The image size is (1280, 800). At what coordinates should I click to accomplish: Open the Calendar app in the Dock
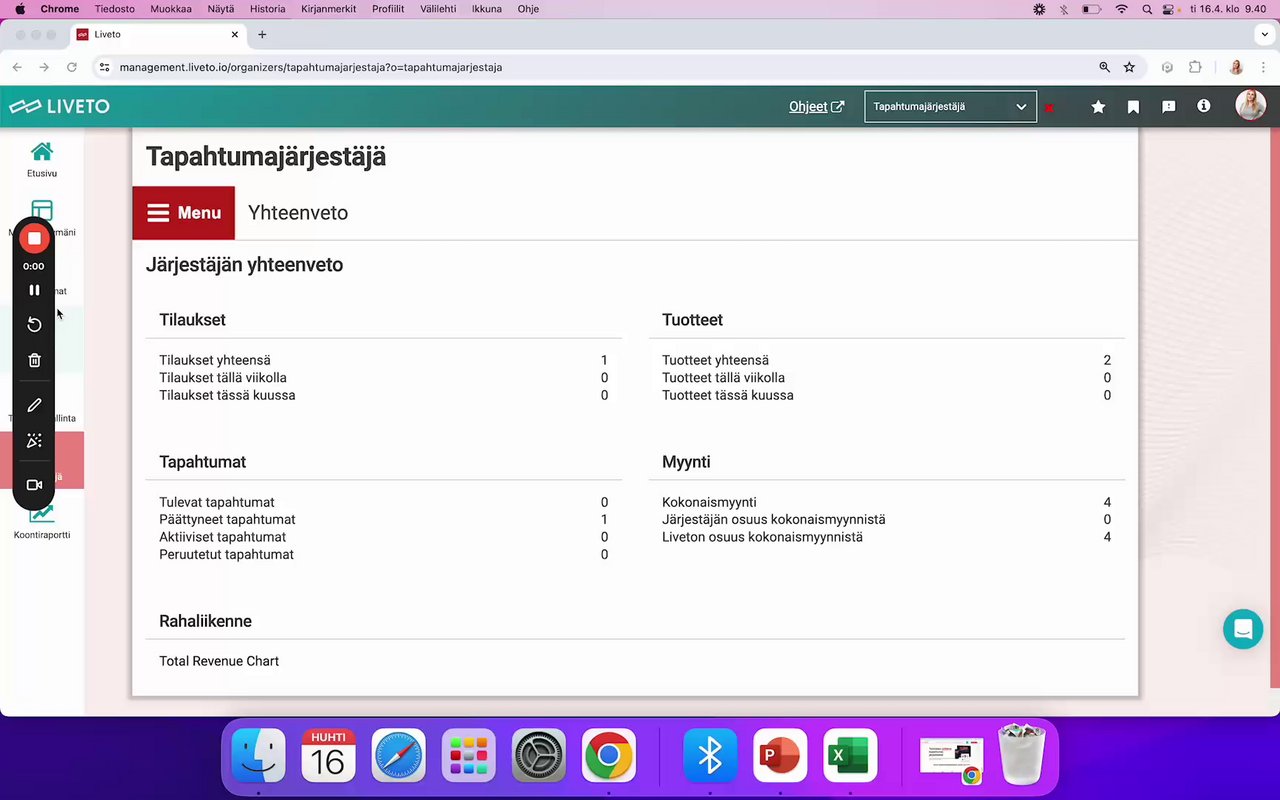coord(328,755)
